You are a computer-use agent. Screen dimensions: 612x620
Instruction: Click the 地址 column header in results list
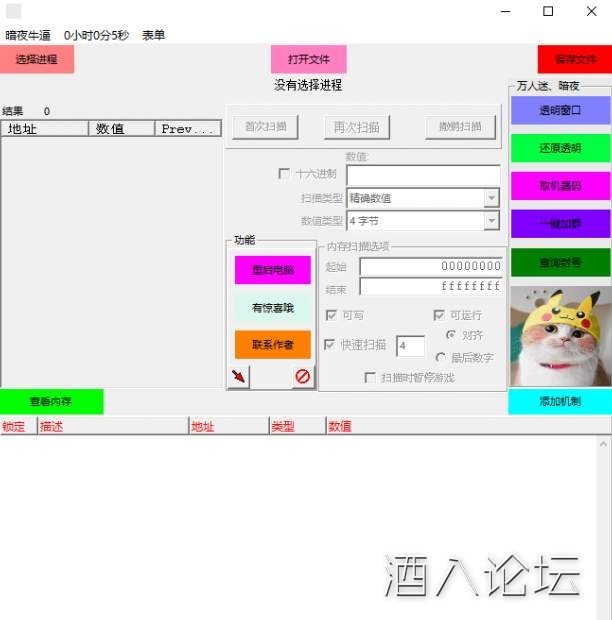pyautogui.click(x=45, y=129)
